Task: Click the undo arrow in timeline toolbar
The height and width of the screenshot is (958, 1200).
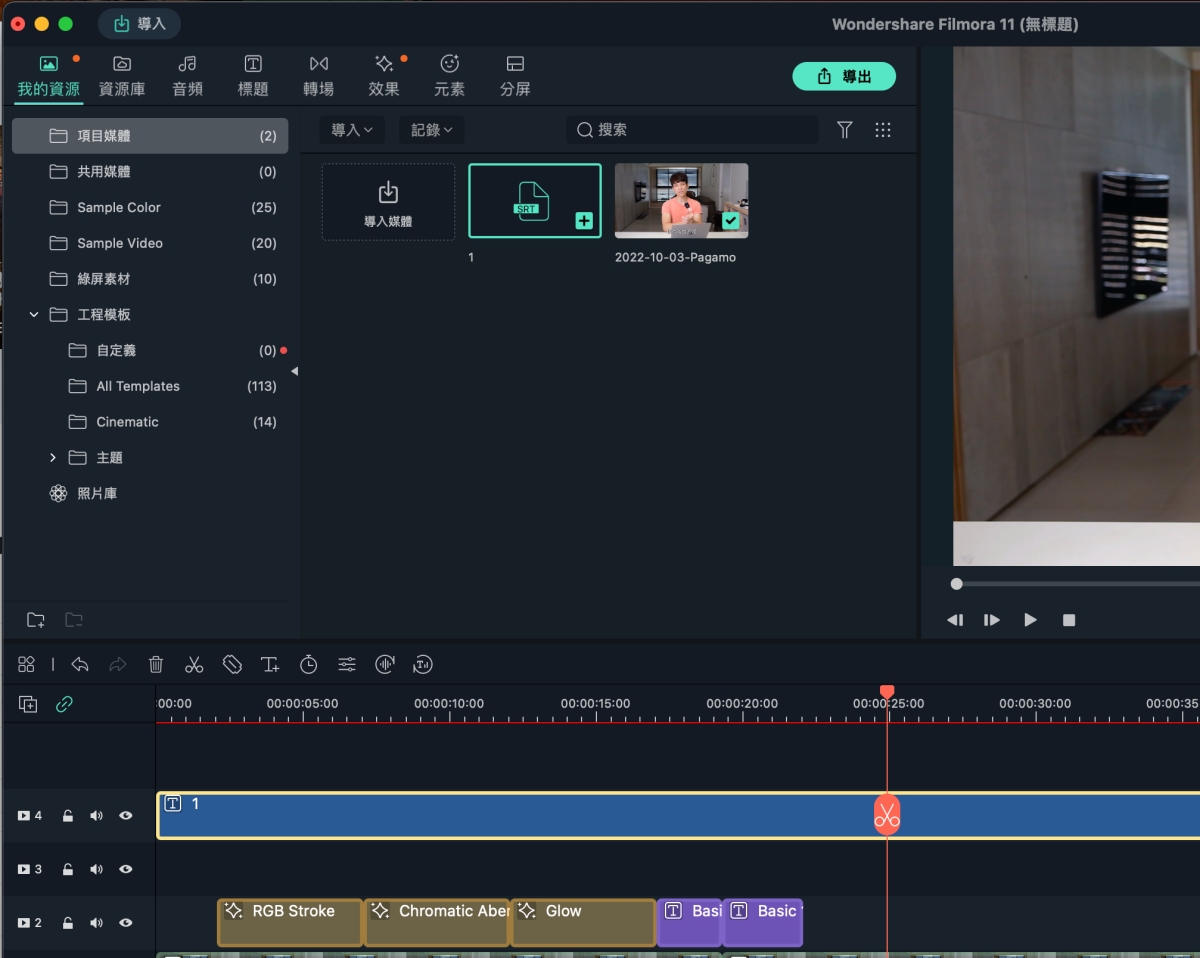Action: tap(80, 664)
